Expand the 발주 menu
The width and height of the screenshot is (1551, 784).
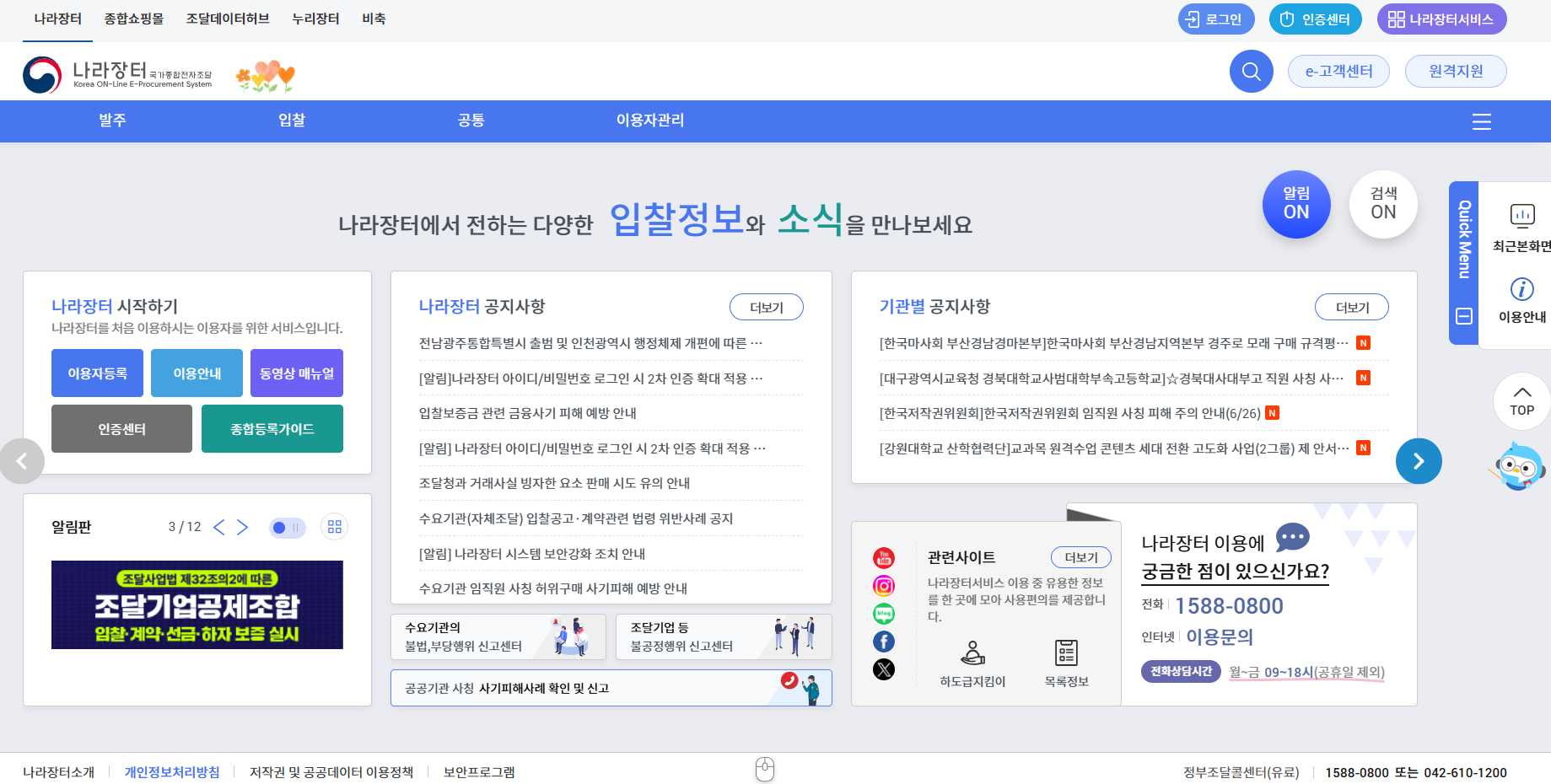point(112,121)
